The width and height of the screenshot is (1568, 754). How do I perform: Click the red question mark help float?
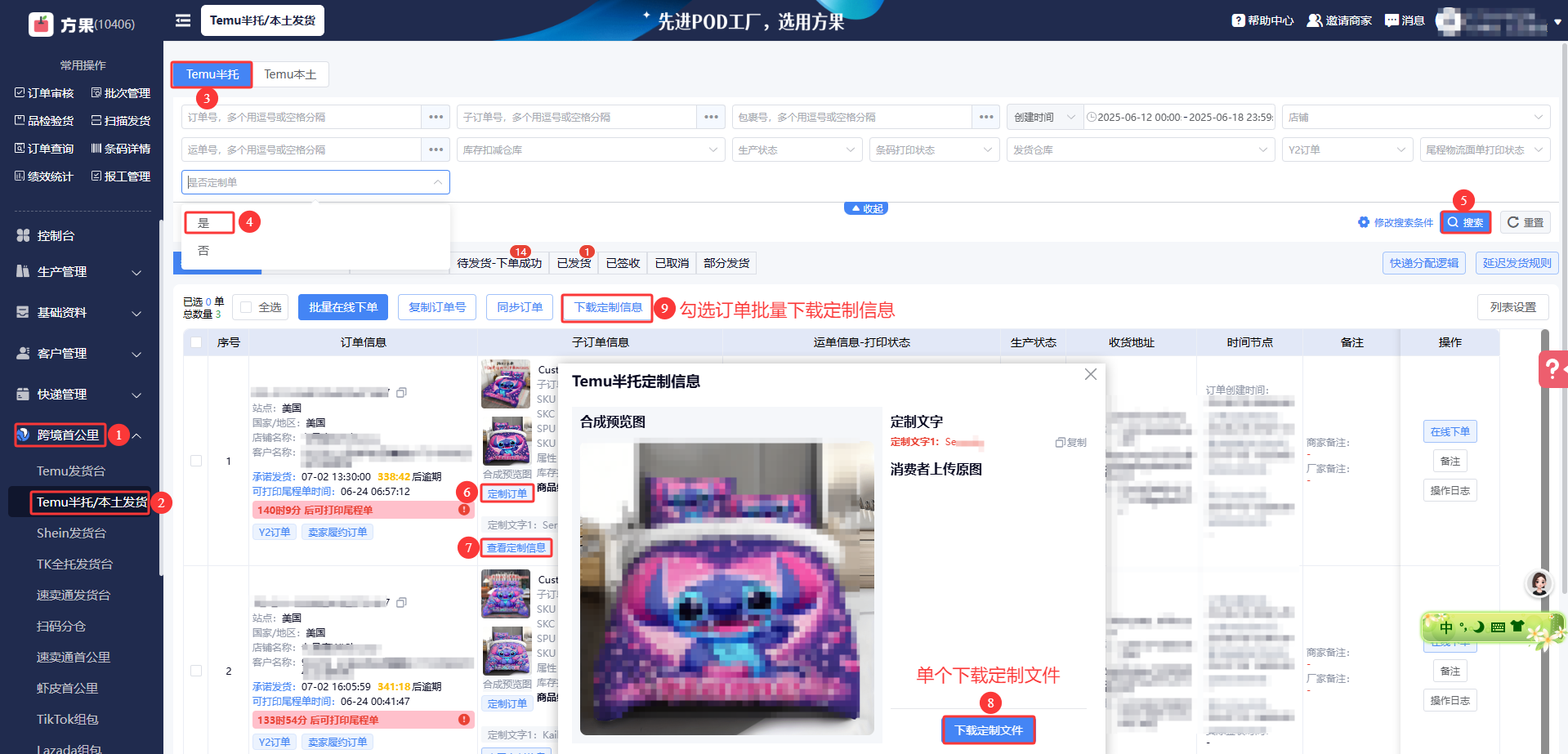[x=1552, y=368]
